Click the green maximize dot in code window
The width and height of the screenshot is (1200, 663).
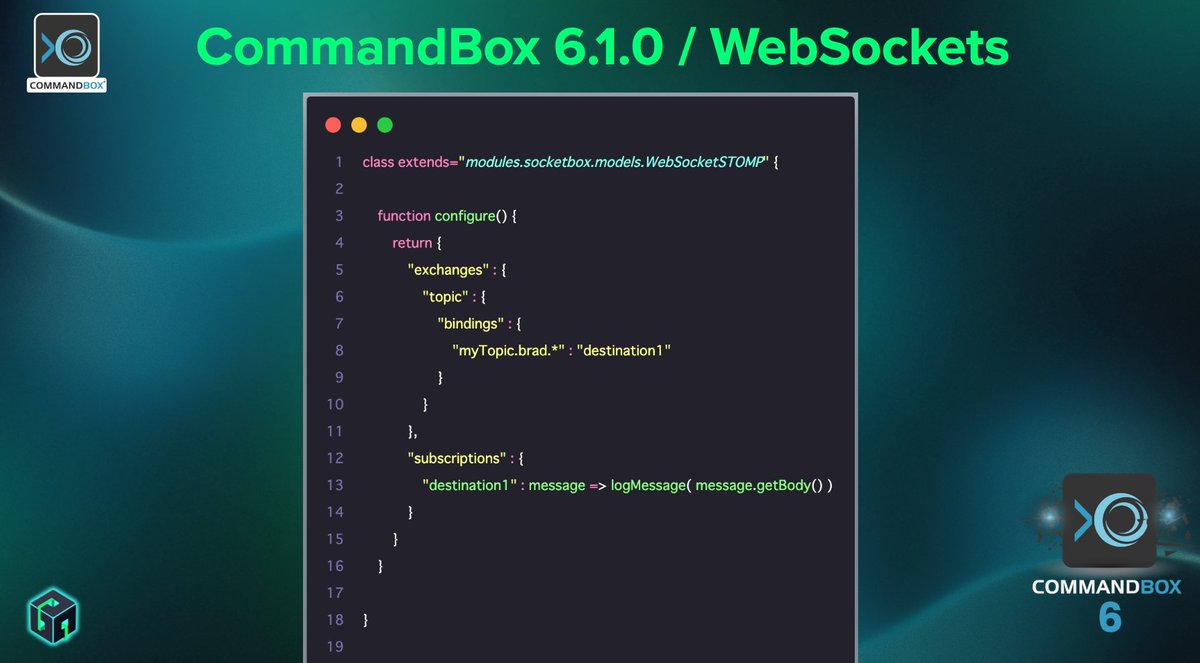[x=385, y=125]
